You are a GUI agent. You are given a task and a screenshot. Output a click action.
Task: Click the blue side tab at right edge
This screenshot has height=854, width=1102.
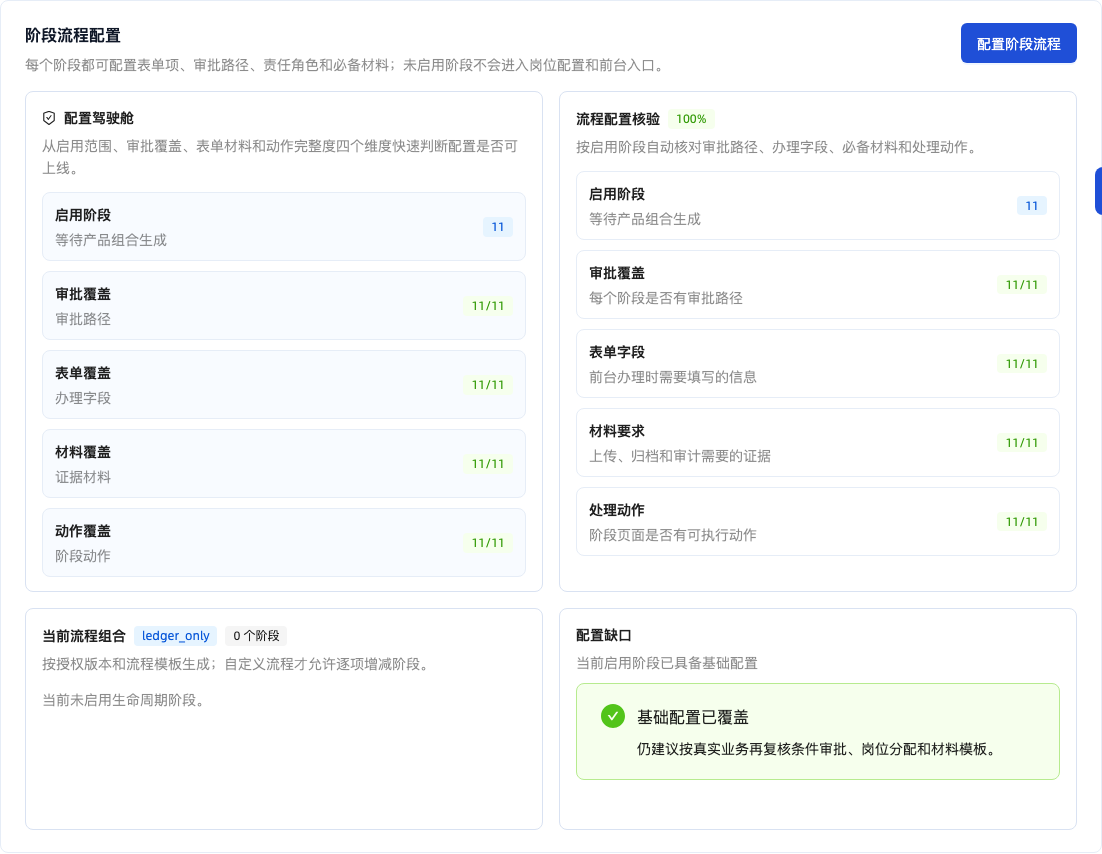1098,191
